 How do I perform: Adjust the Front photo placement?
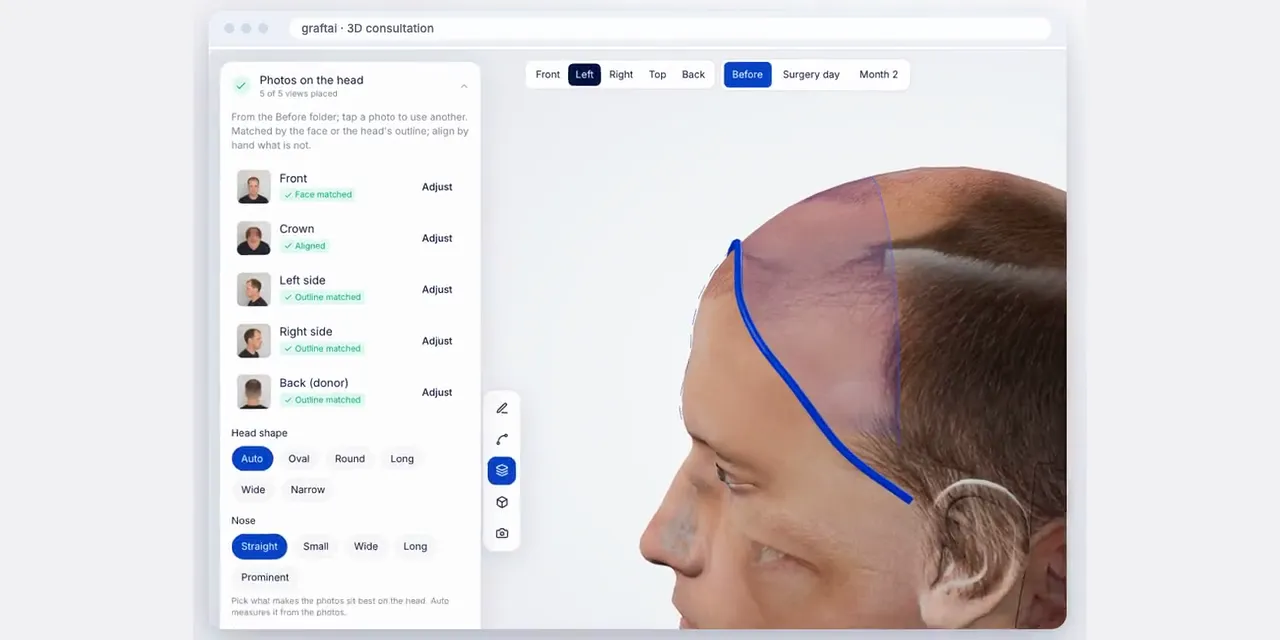click(437, 187)
